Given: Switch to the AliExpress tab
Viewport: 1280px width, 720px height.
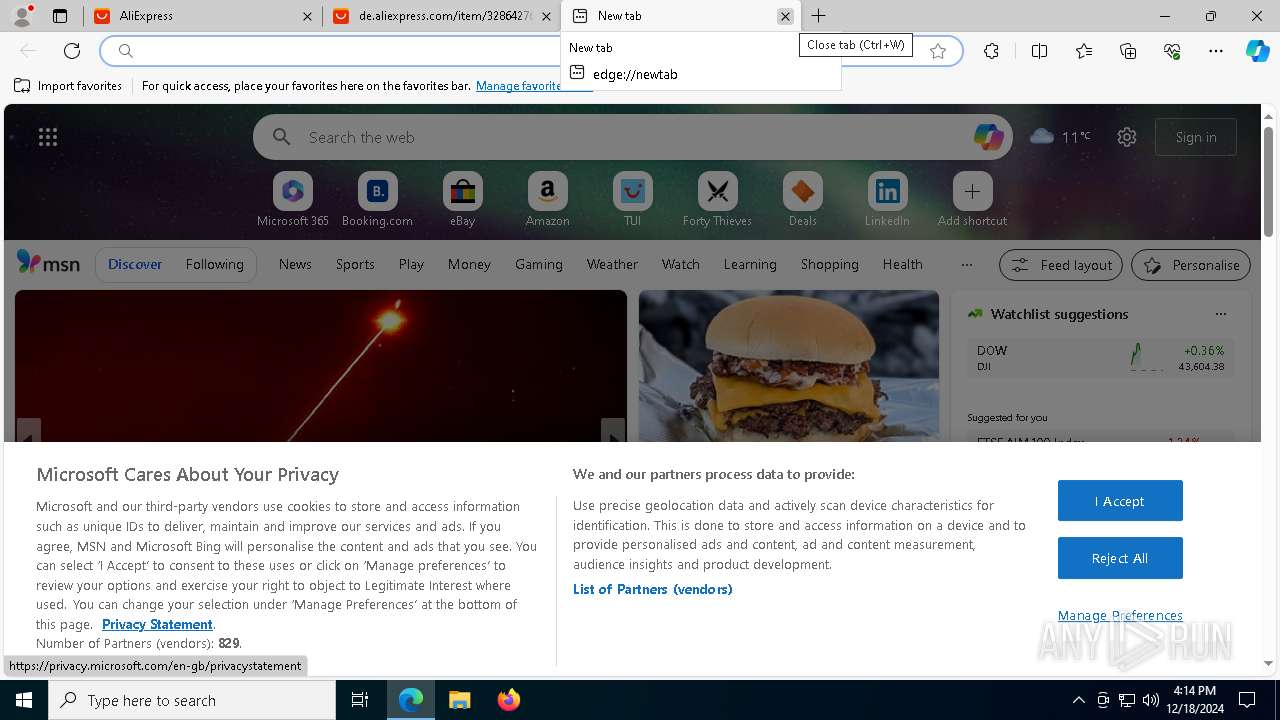Looking at the screenshot, I should [203, 16].
